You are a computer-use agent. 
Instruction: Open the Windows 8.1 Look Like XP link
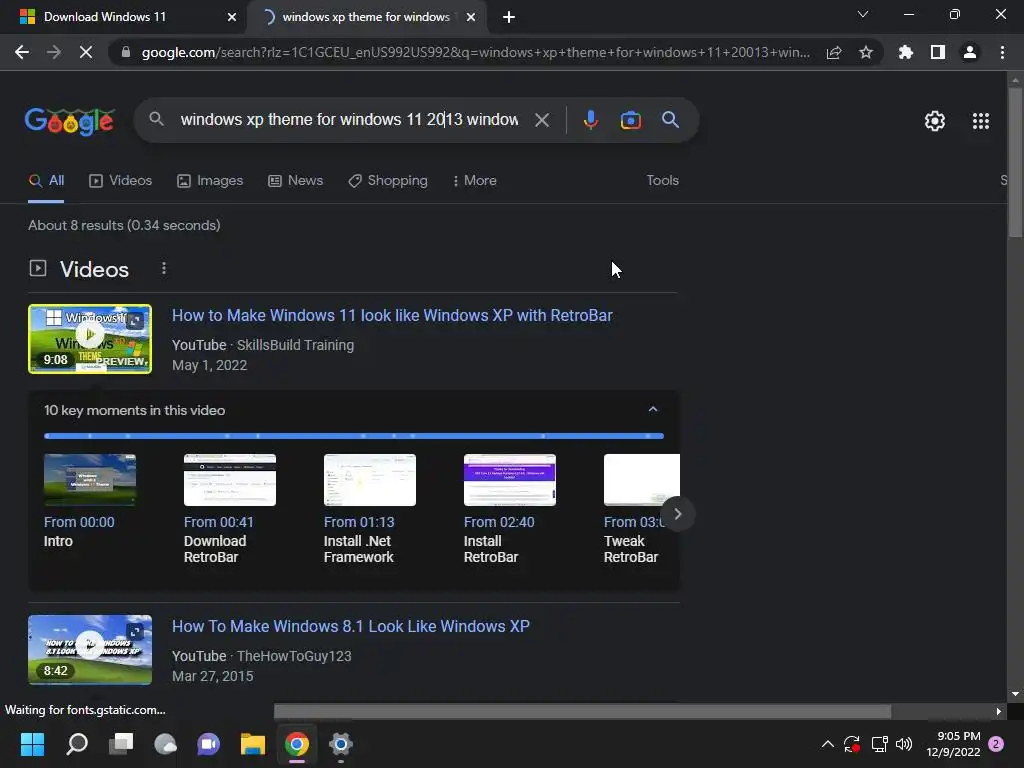[351, 626]
